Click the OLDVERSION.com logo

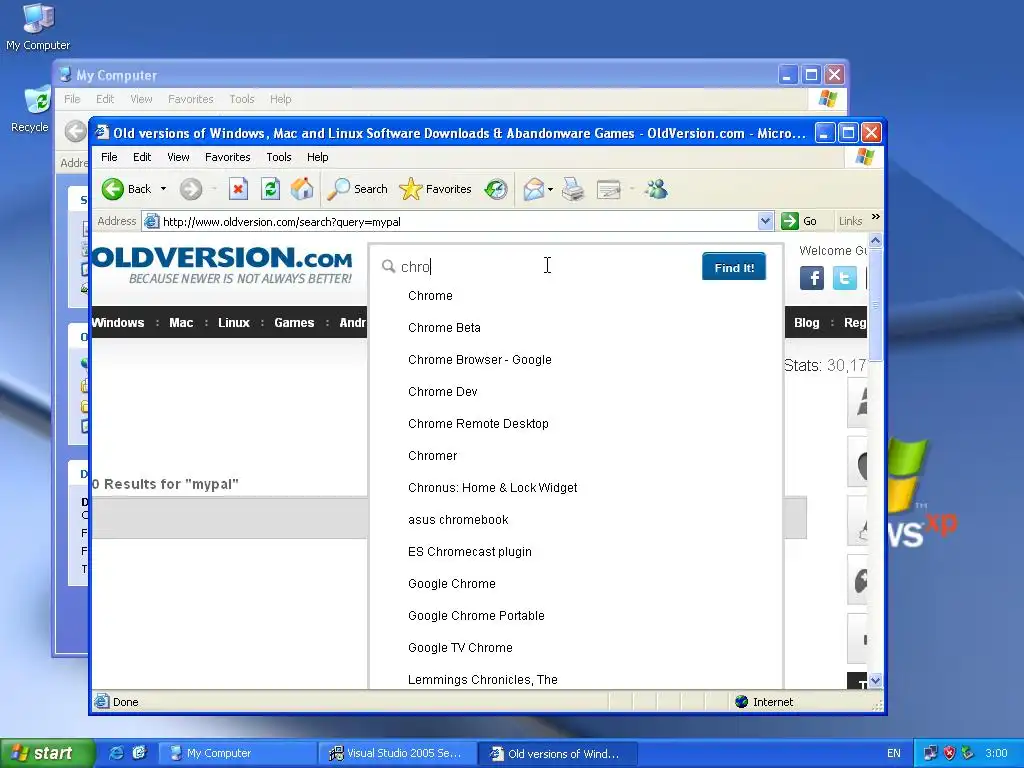(222, 264)
